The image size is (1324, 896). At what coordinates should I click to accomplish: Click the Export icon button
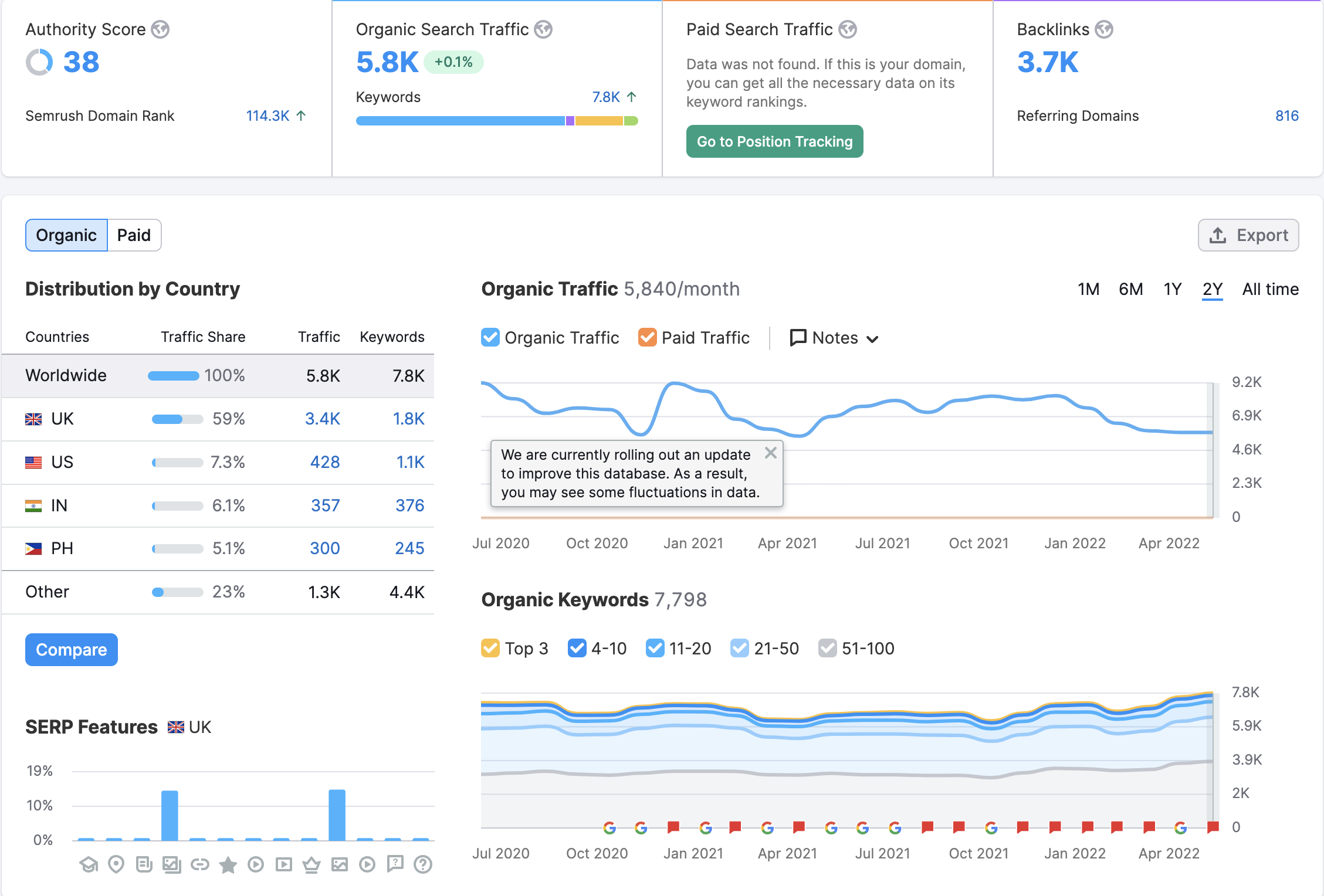tap(1249, 235)
